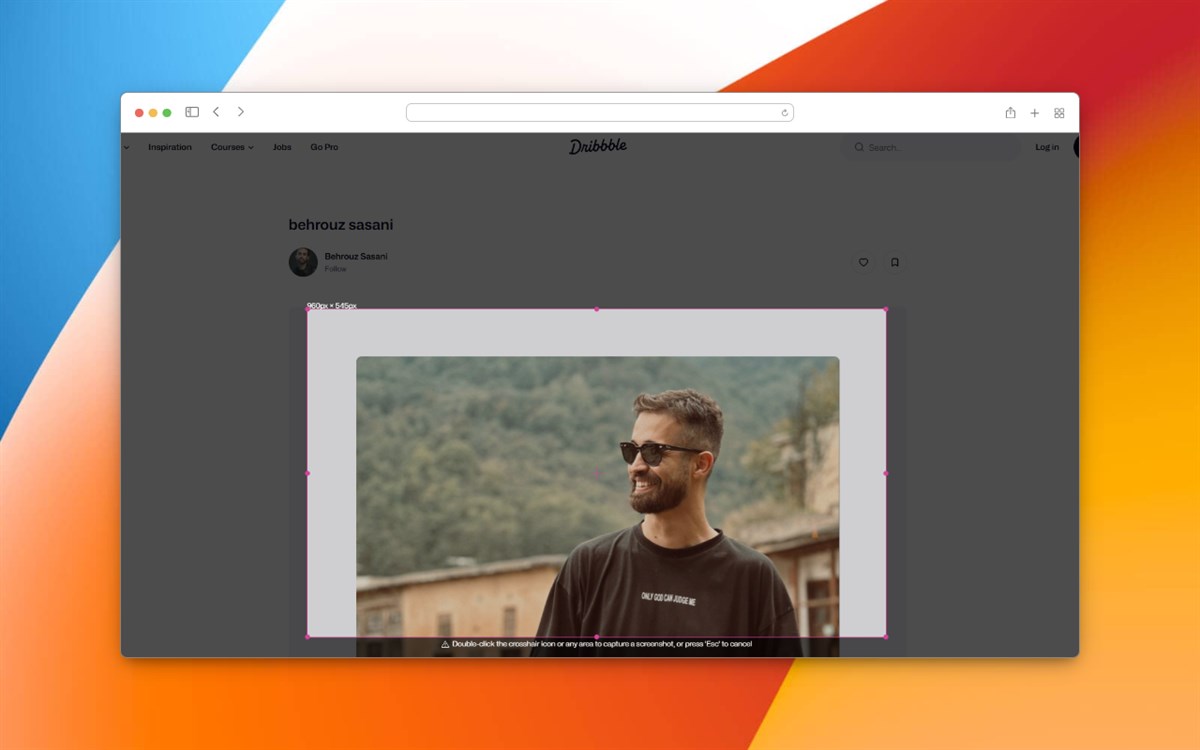The height and width of the screenshot is (750, 1200).
Task: Like the shot with heart icon
Action: 863,262
